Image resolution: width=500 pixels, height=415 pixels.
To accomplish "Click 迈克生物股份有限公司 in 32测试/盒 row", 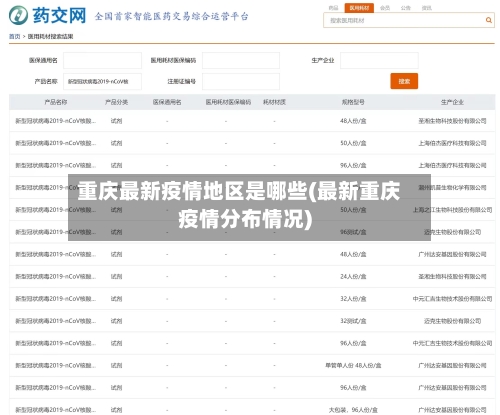I will (452, 321).
